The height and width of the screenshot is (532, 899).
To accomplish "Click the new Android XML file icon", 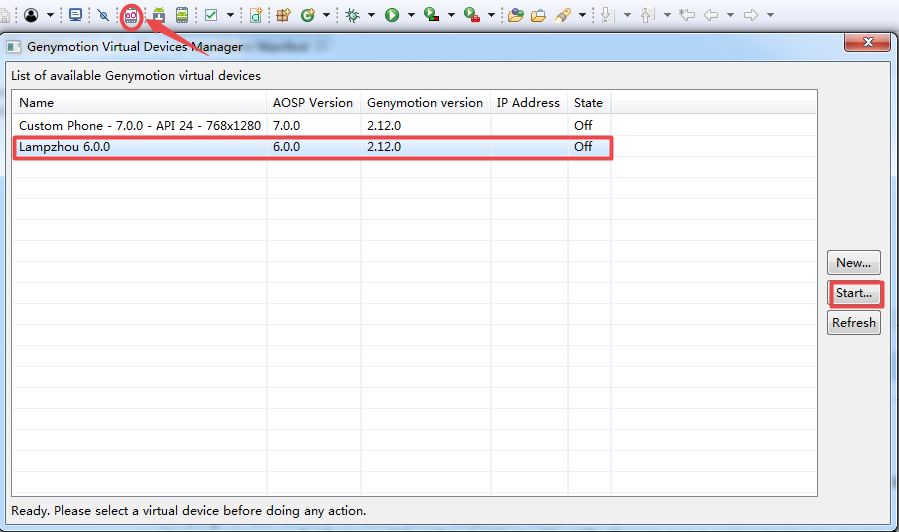I will [x=256, y=15].
